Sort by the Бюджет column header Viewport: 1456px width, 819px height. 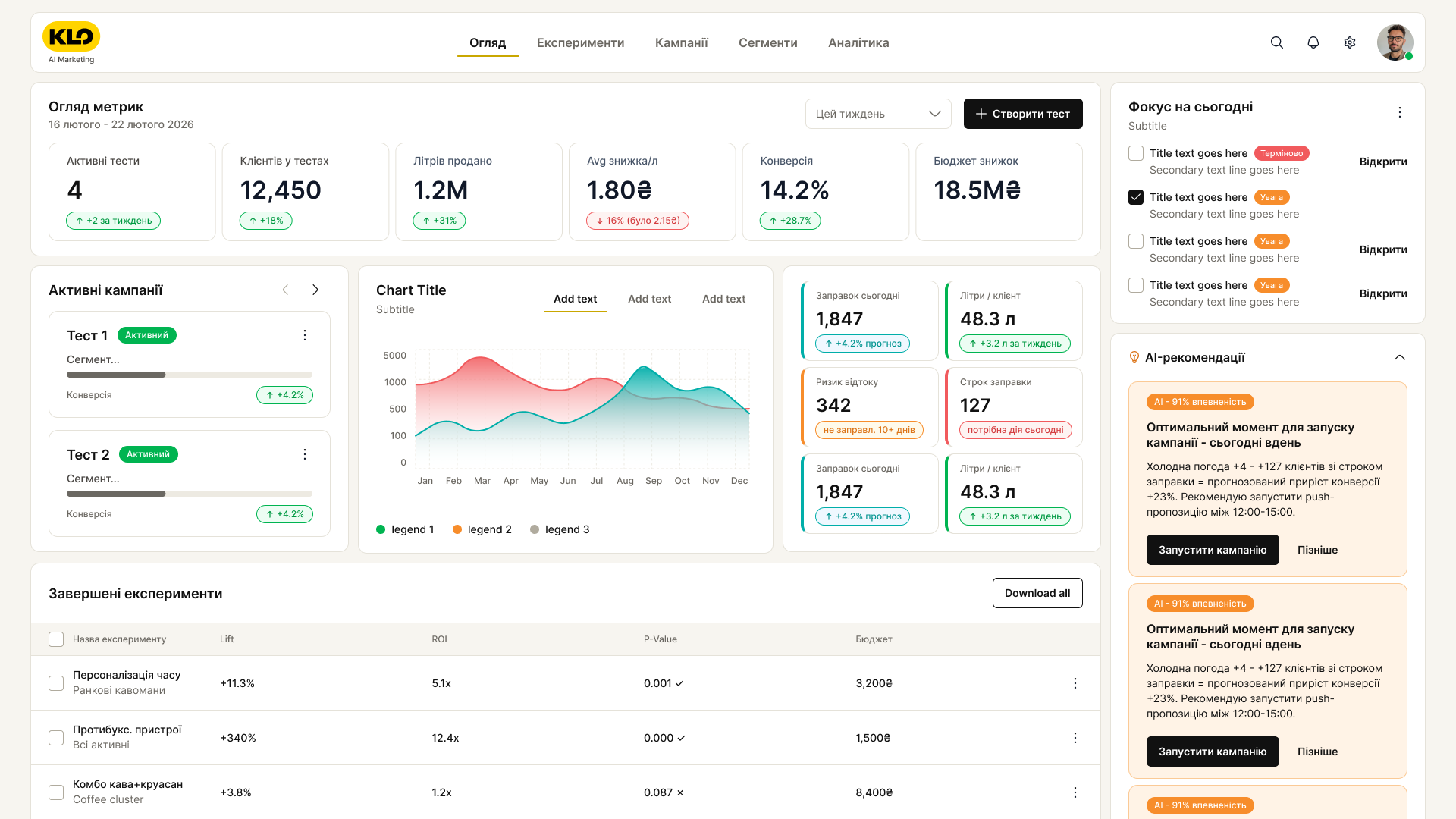(874, 639)
